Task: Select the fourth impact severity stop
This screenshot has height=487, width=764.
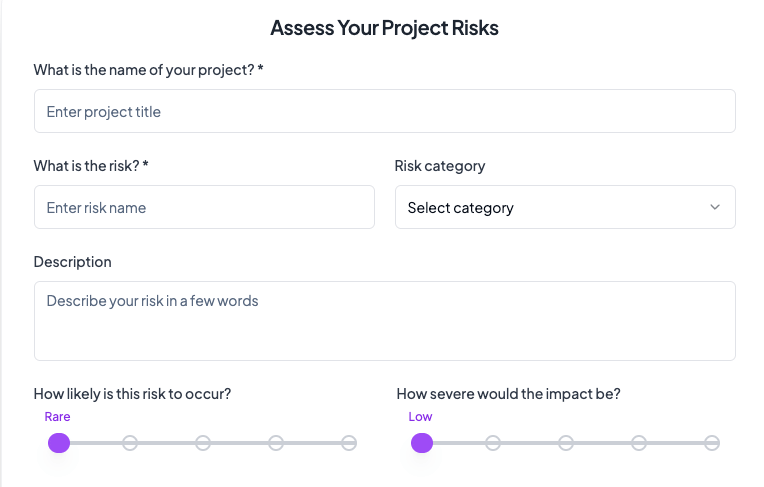Action: pyautogui.click(x=639, y=443)
